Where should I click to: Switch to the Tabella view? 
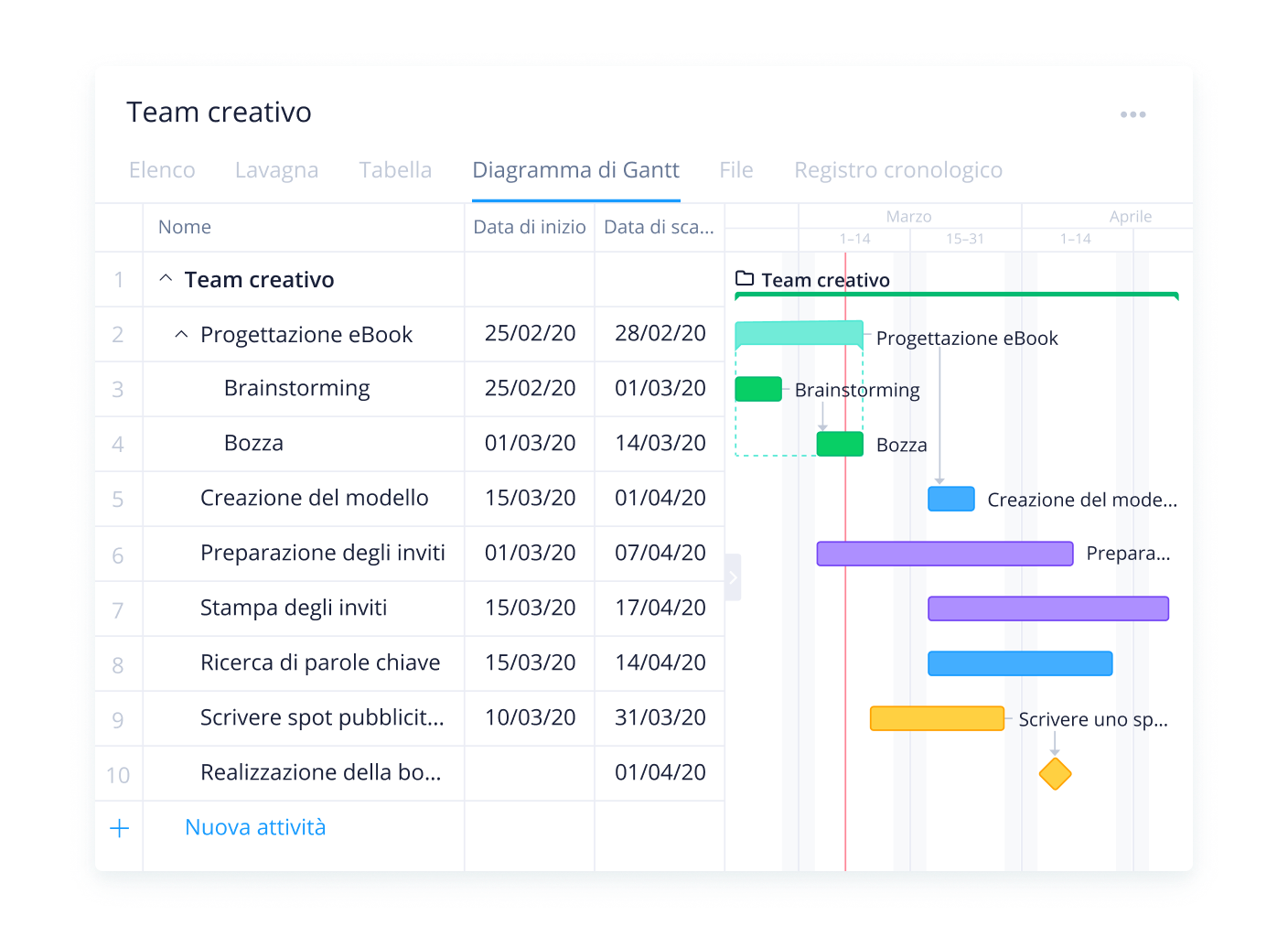coord(395,170)
